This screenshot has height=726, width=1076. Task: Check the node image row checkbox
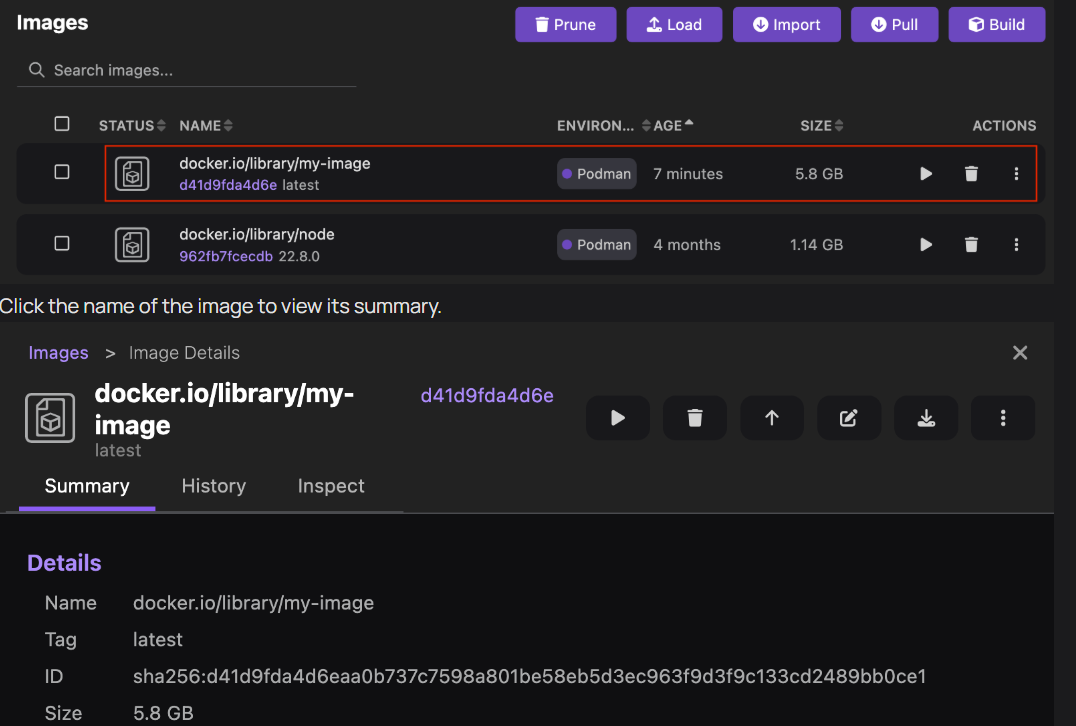(62, 243)
